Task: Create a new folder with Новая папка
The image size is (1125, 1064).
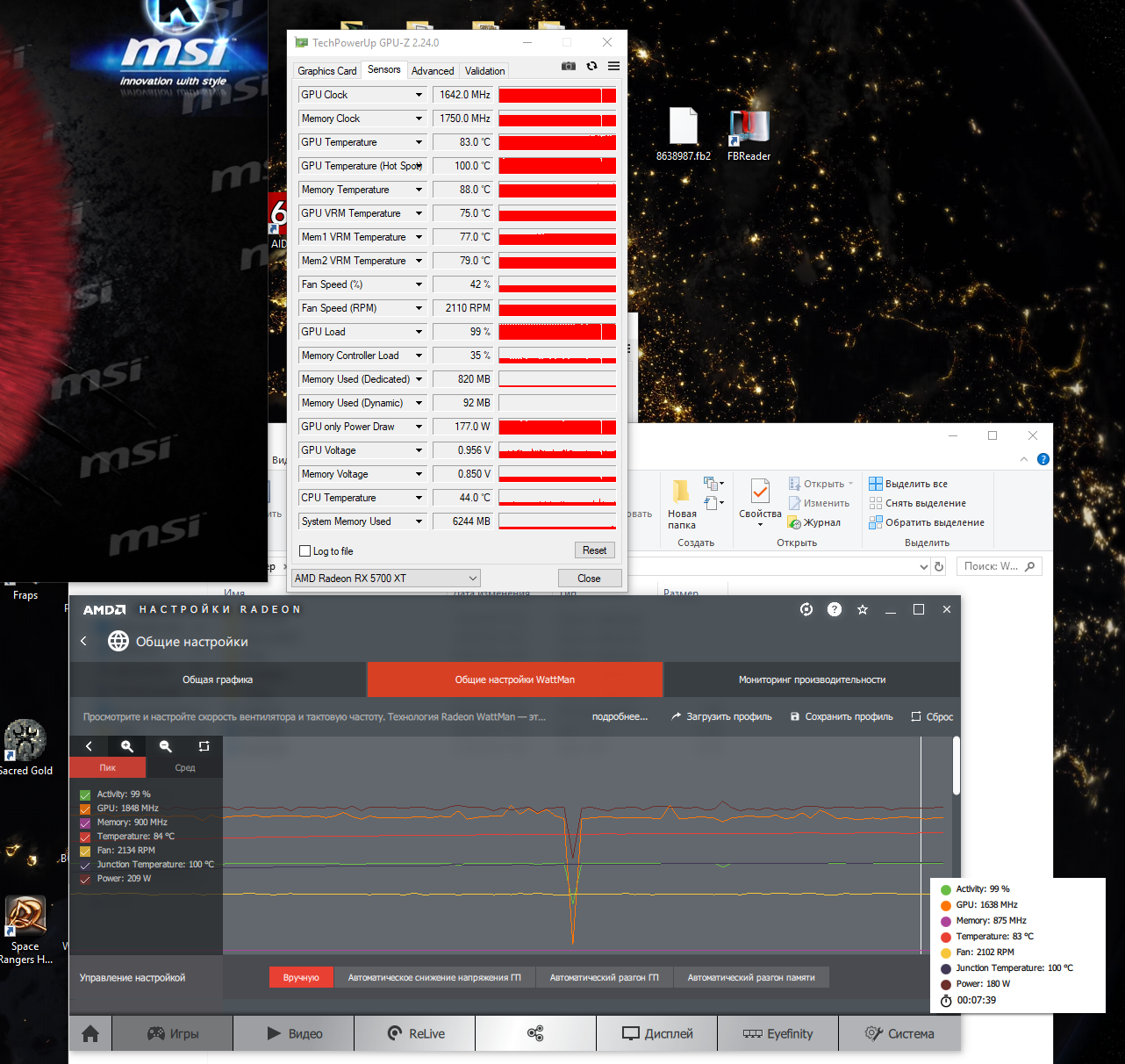Action: click(x=682, y=504)
